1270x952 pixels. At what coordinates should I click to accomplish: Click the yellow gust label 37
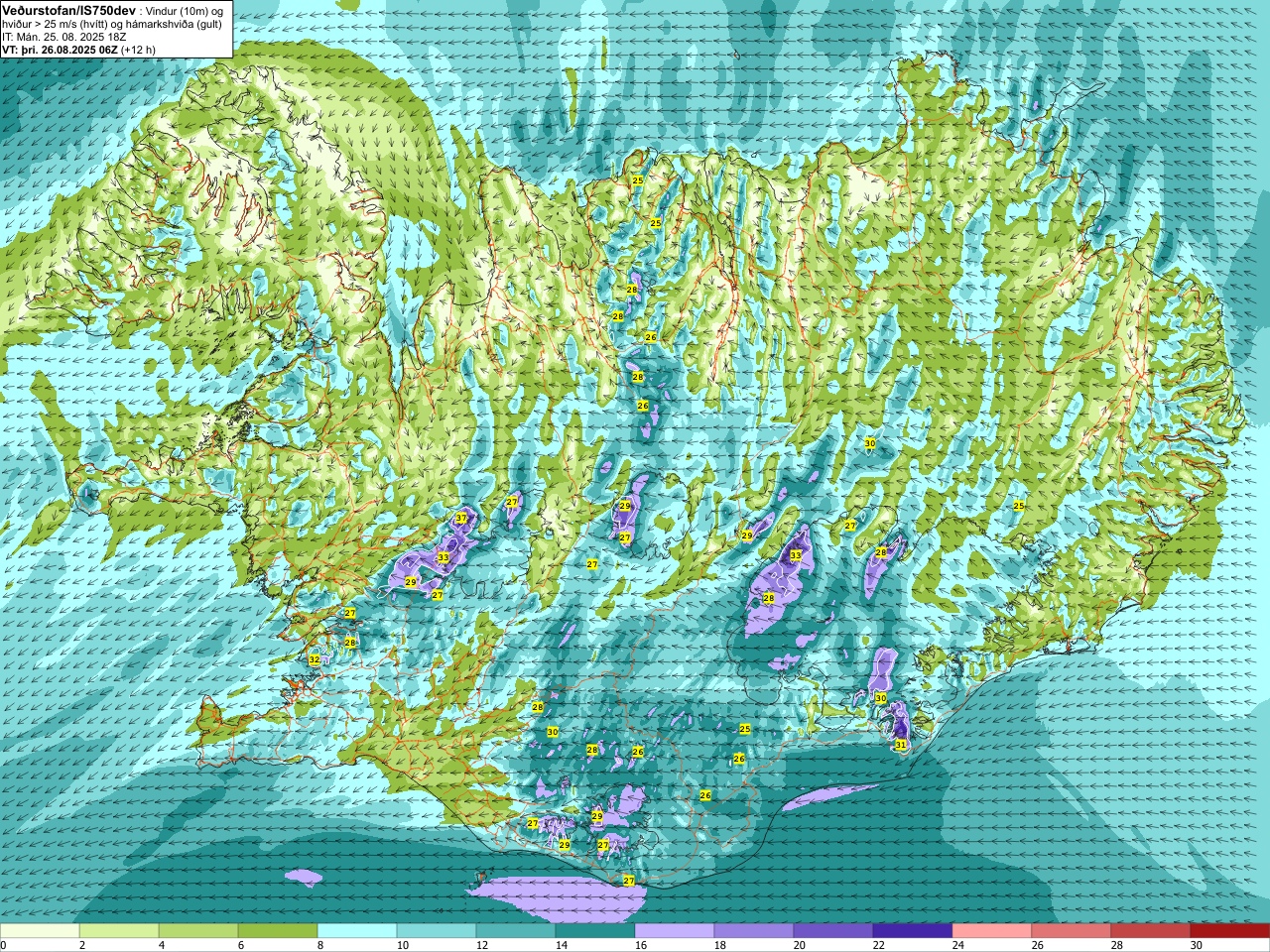point(461,519)
